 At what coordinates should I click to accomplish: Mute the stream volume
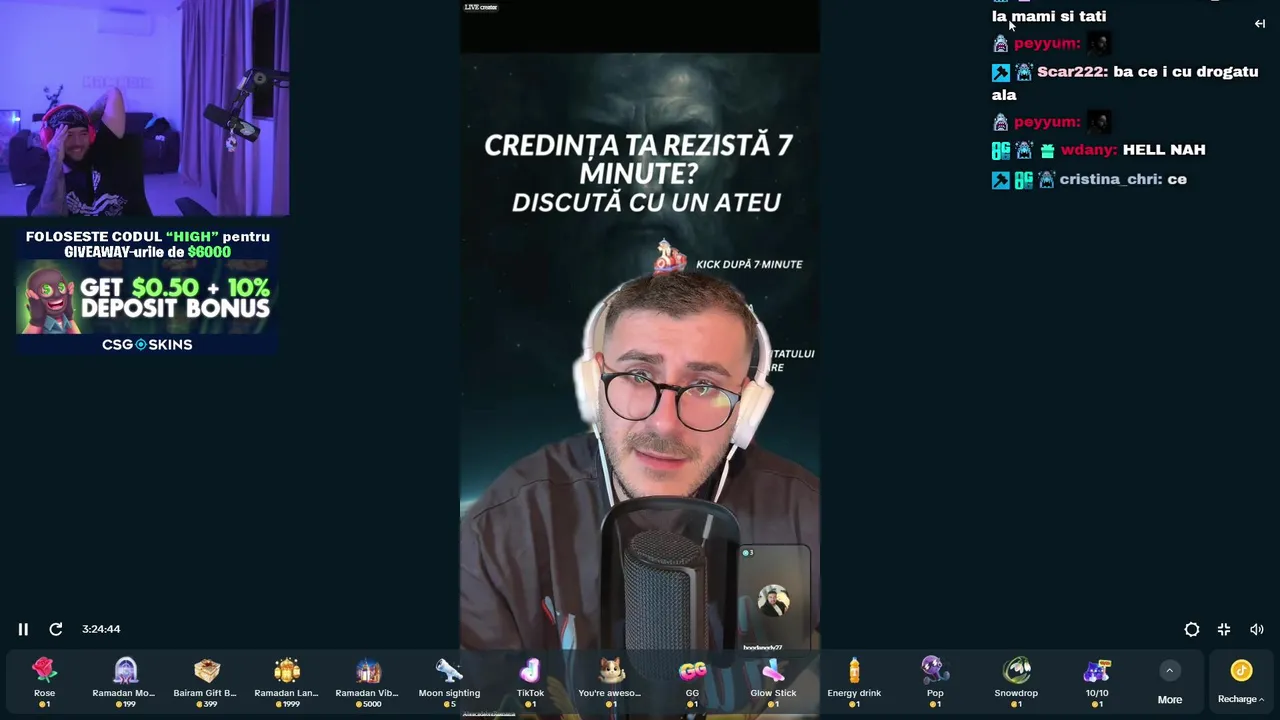pos(1257,629)
